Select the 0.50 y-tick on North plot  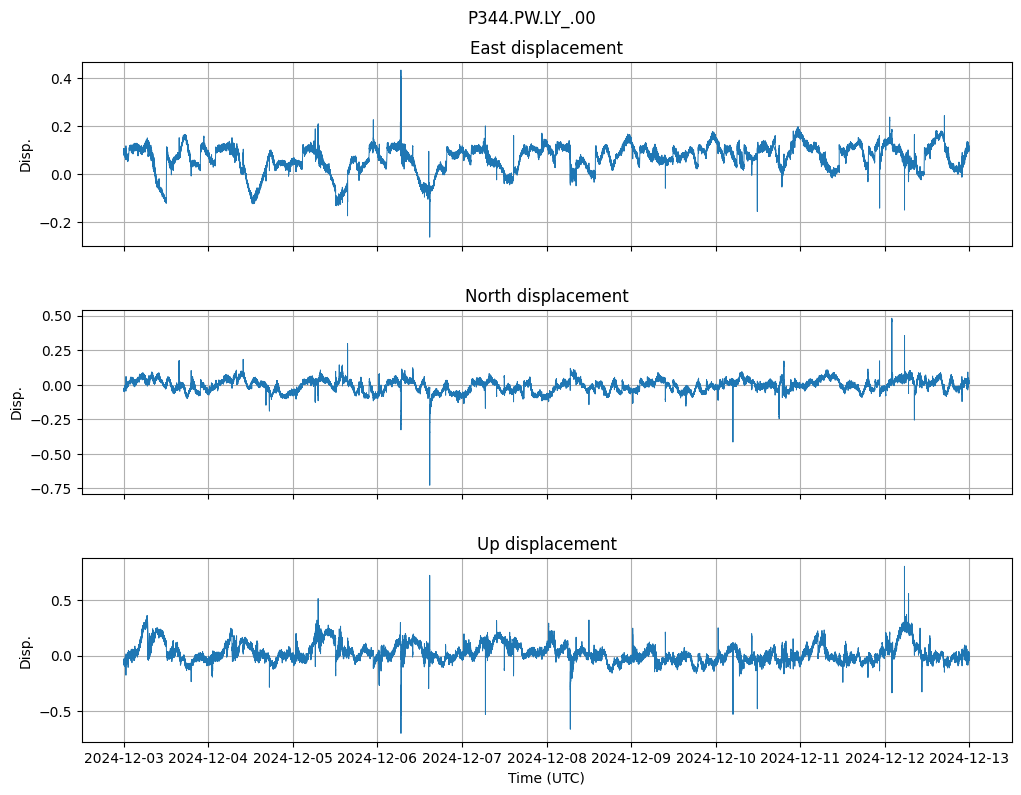(59, 316)
